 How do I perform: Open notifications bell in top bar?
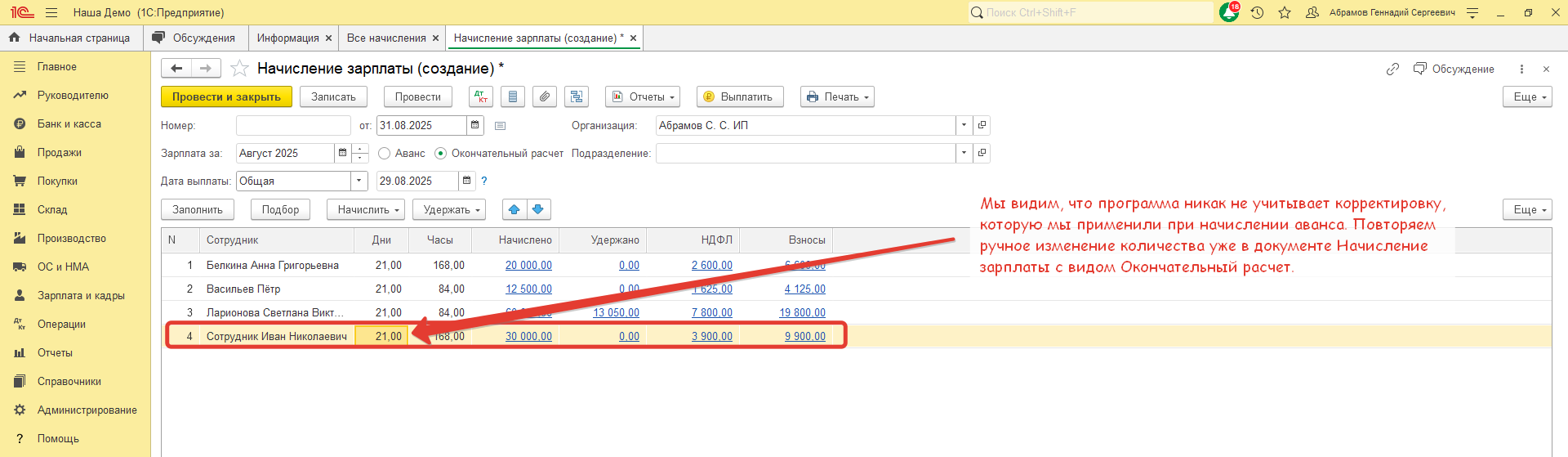[1228, 12]
